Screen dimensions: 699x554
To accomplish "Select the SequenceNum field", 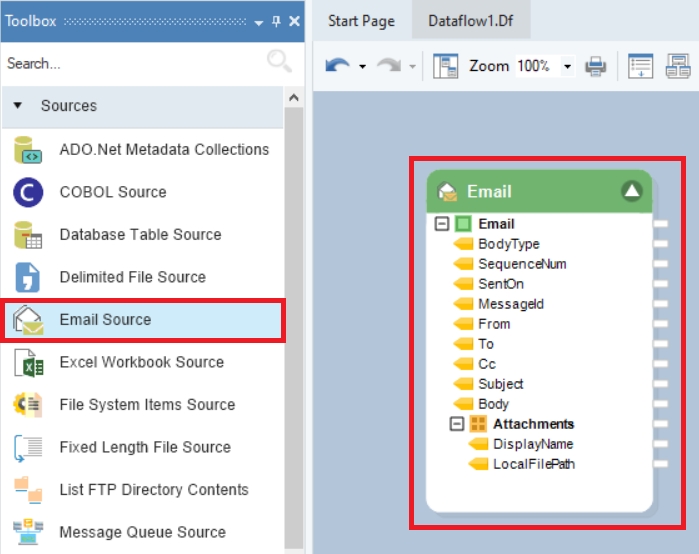I will (x=522, y=264).
